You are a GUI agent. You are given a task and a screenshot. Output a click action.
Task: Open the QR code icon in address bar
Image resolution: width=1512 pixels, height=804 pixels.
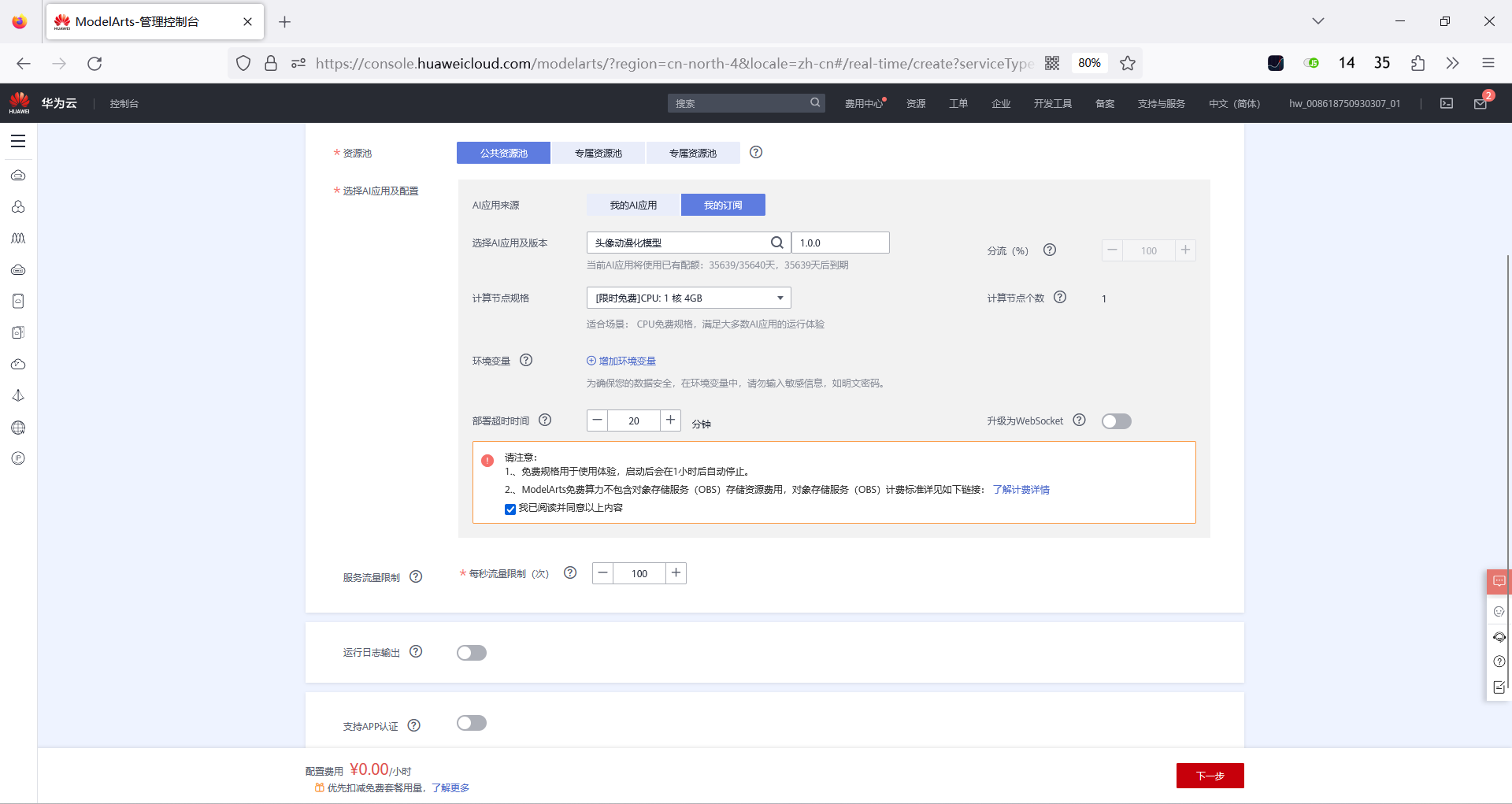tap(1052, 64)
